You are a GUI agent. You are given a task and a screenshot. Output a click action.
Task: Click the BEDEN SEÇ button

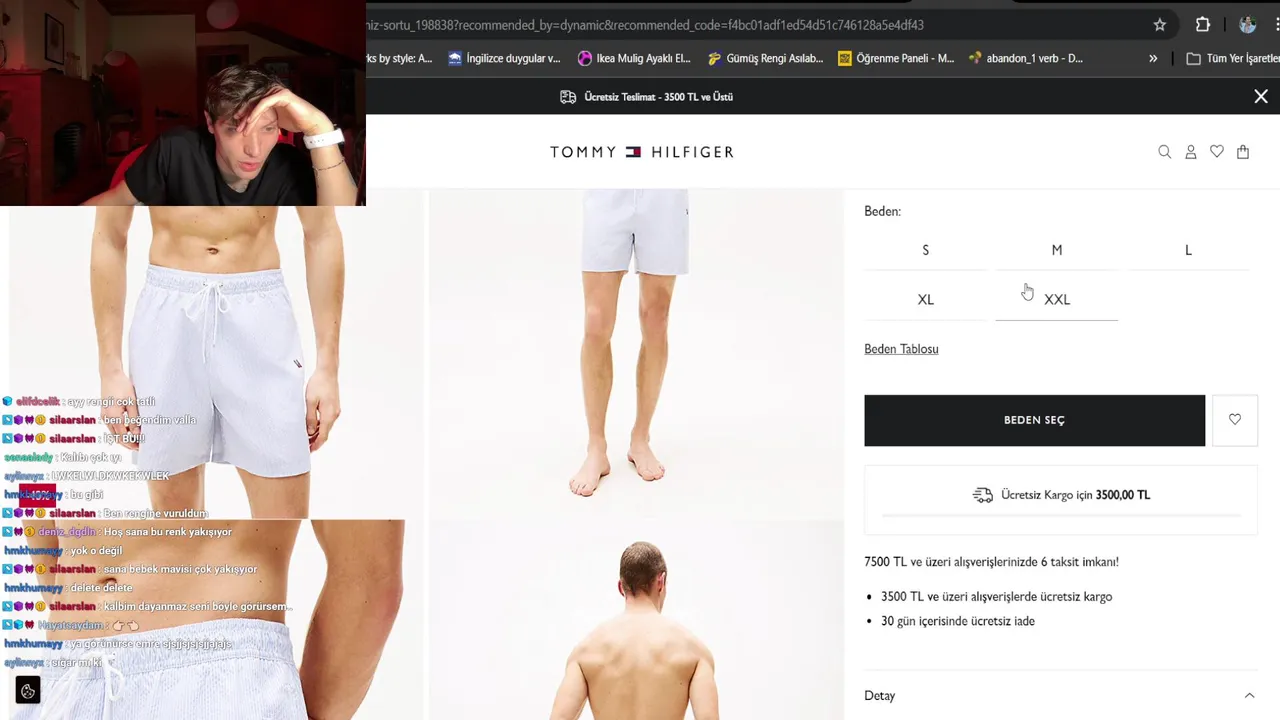point(1035,420)
